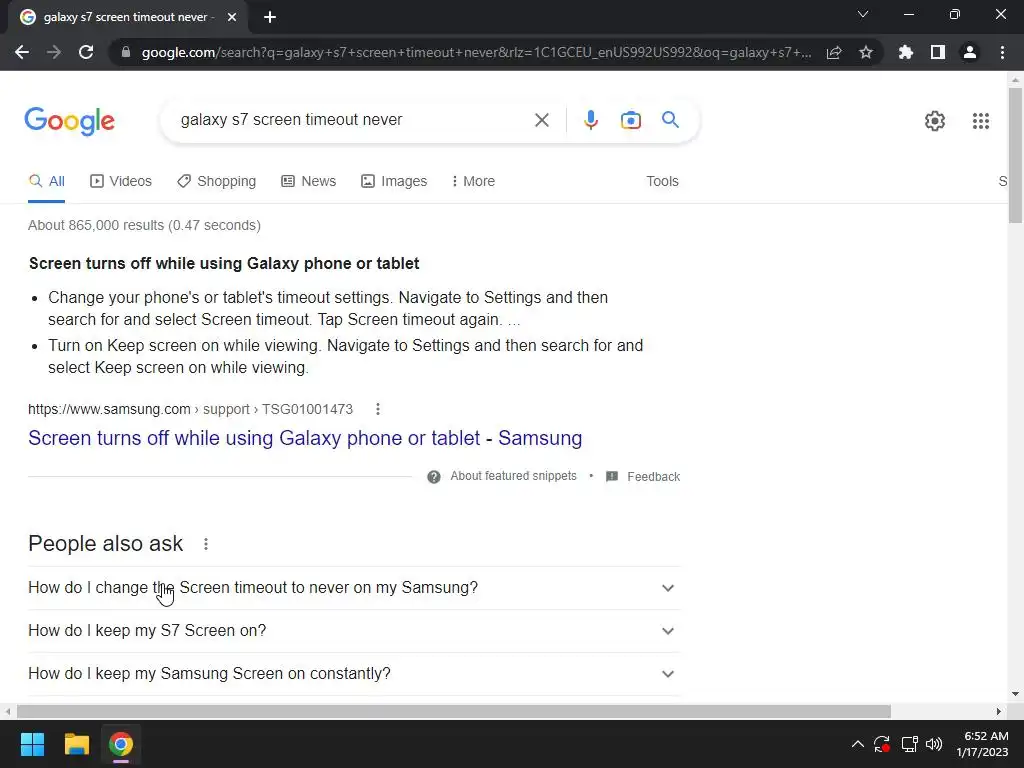This screenshot has height=768, width=1024.
Task: Go to Google homepage via logo
Action: pyautogui.click(x=70, y=121)
